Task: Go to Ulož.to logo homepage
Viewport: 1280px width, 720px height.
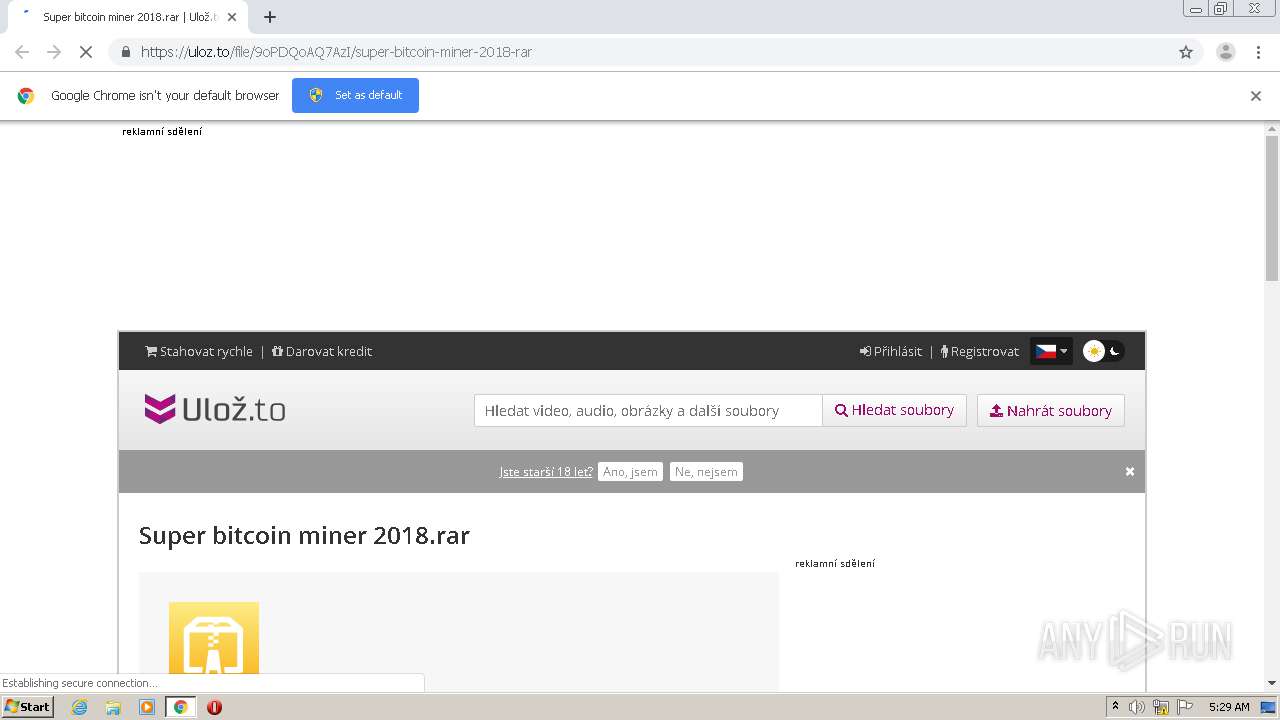Action: coord(215,409)
